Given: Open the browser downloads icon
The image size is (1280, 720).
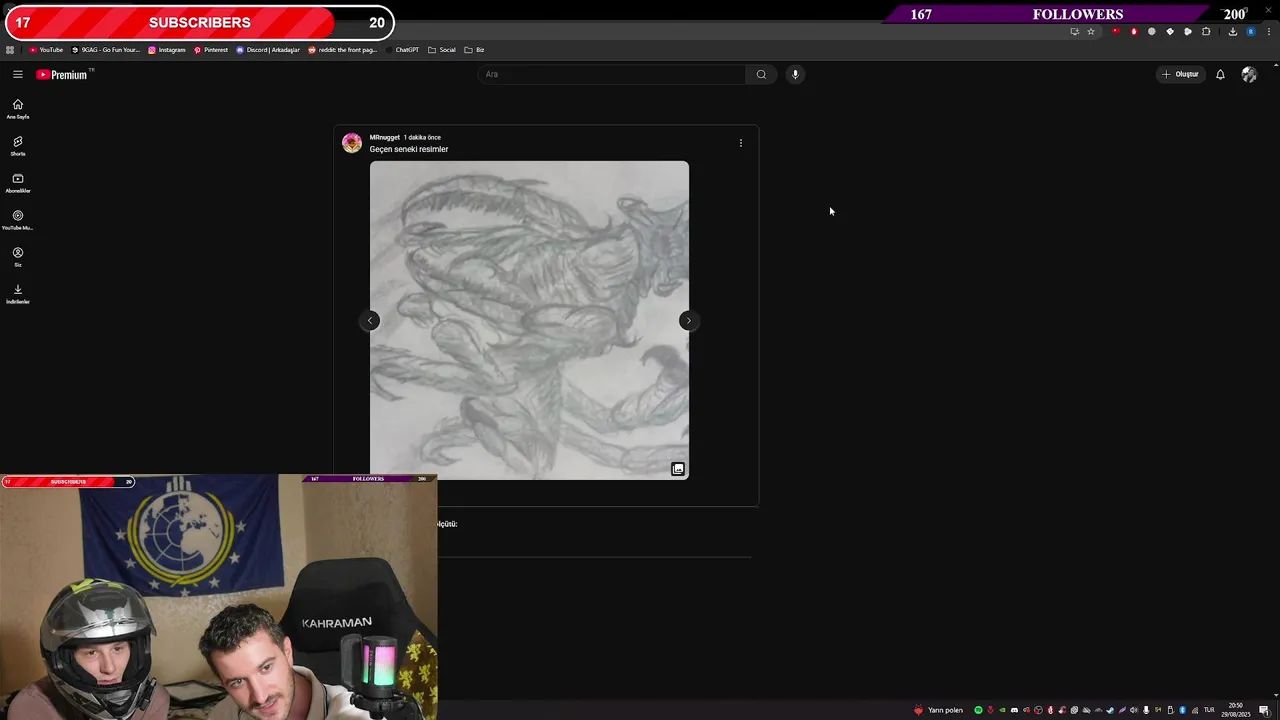Looking at the screenshot, I should (x=1233, y=31).
